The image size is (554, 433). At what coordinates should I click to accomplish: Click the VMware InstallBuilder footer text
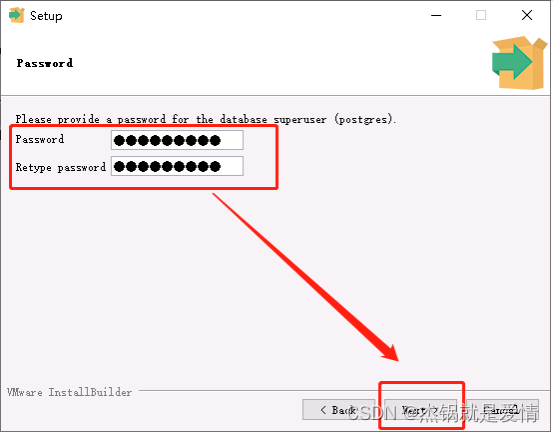tap(70, 392)
